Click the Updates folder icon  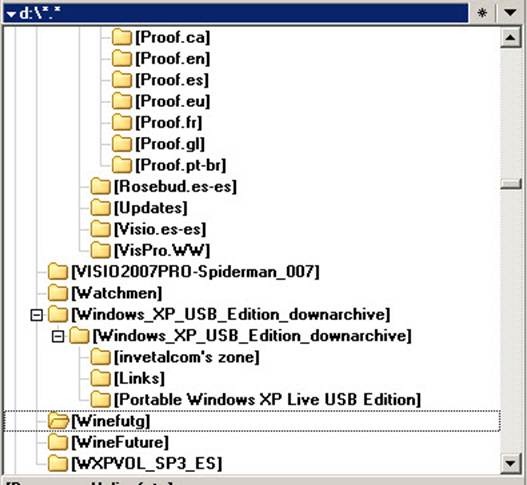pos(100,208)
